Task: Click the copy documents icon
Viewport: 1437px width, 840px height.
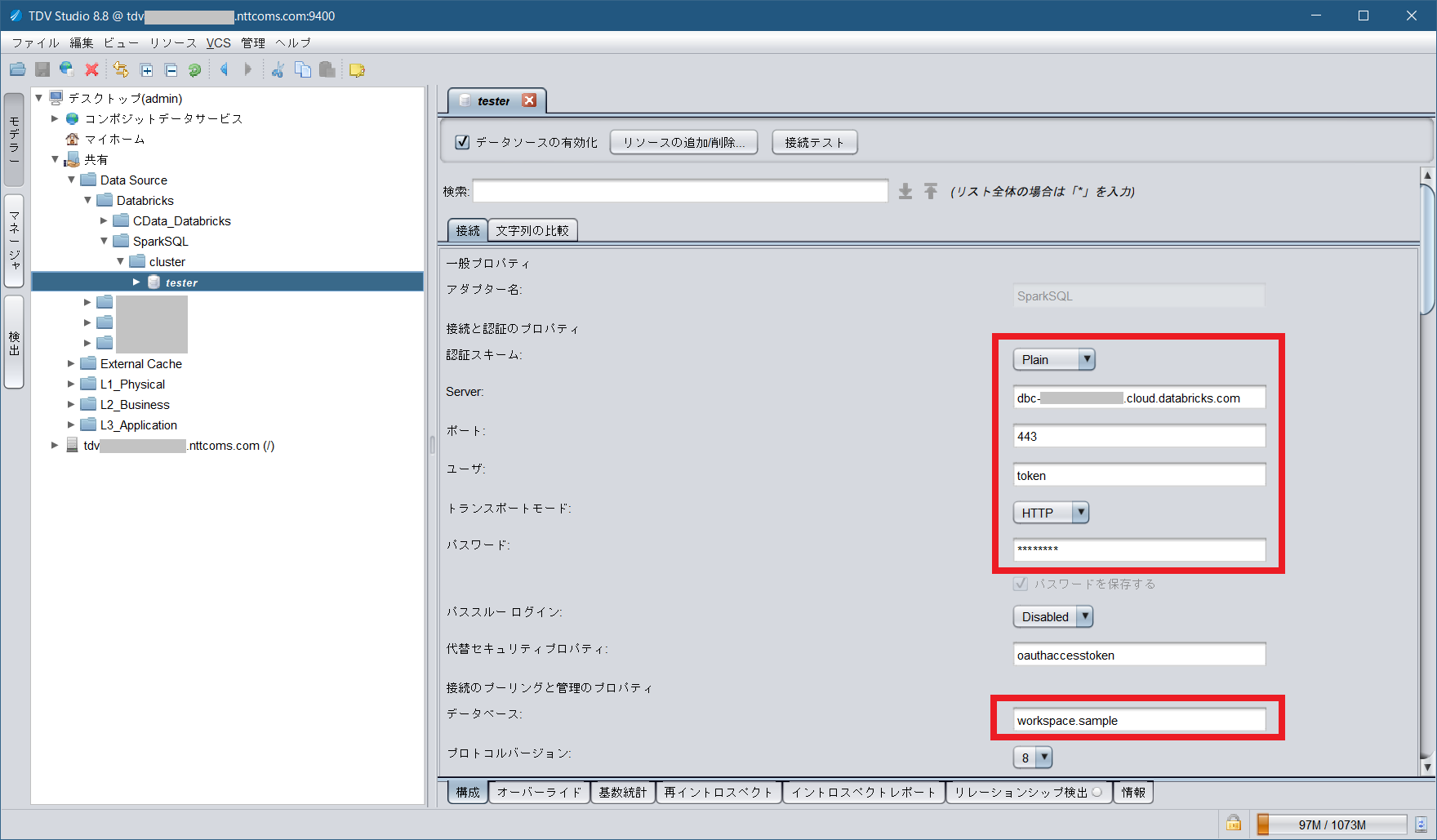Action: [x=302, y=70]
